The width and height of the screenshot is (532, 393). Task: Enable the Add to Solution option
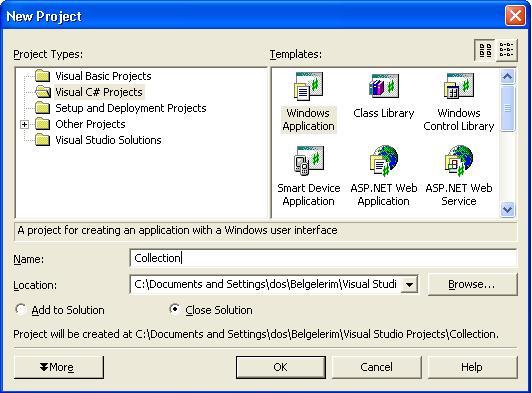pyautogui.click(x=21, y=310)
